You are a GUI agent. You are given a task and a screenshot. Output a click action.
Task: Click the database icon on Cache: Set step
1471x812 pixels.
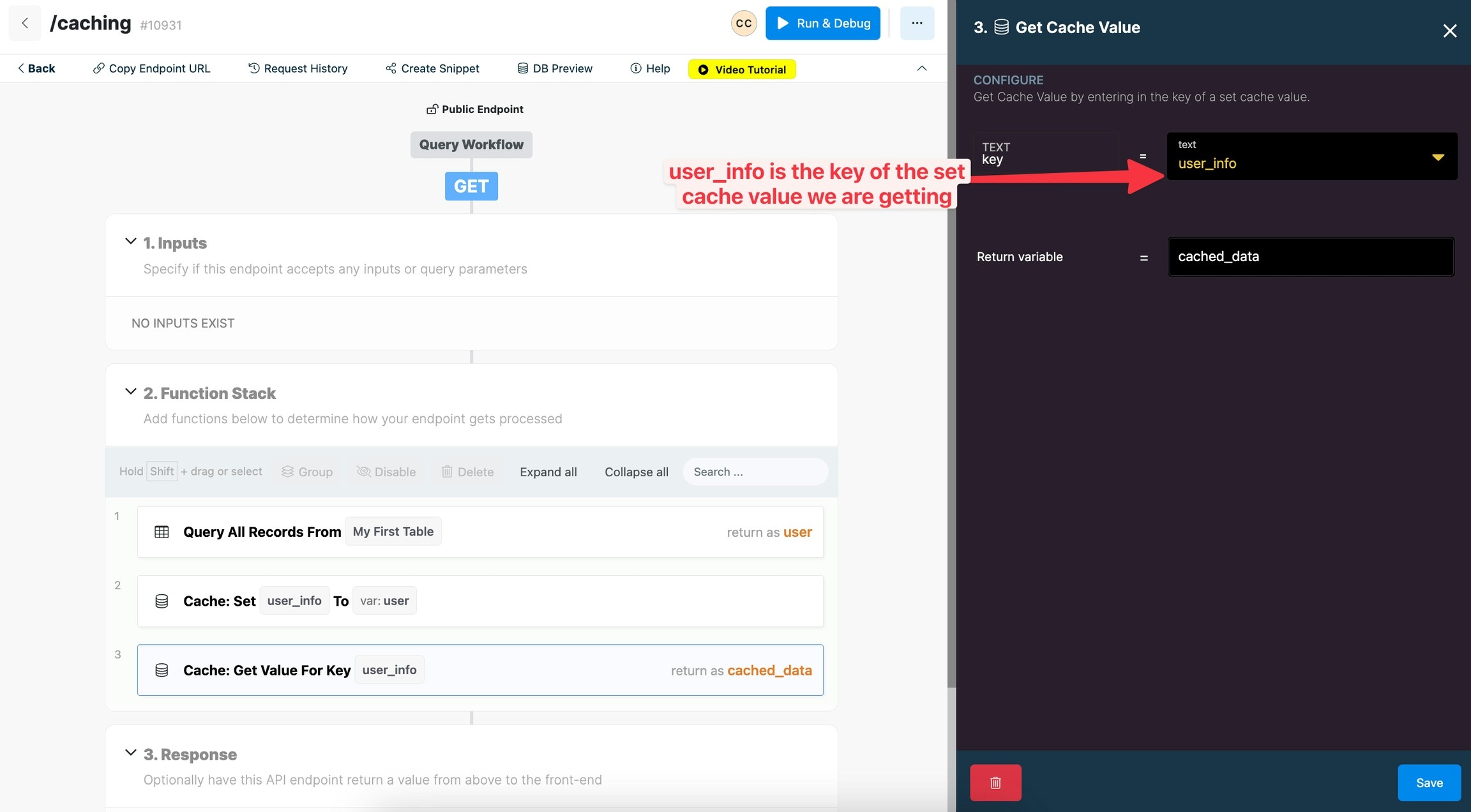click(162, 601)
